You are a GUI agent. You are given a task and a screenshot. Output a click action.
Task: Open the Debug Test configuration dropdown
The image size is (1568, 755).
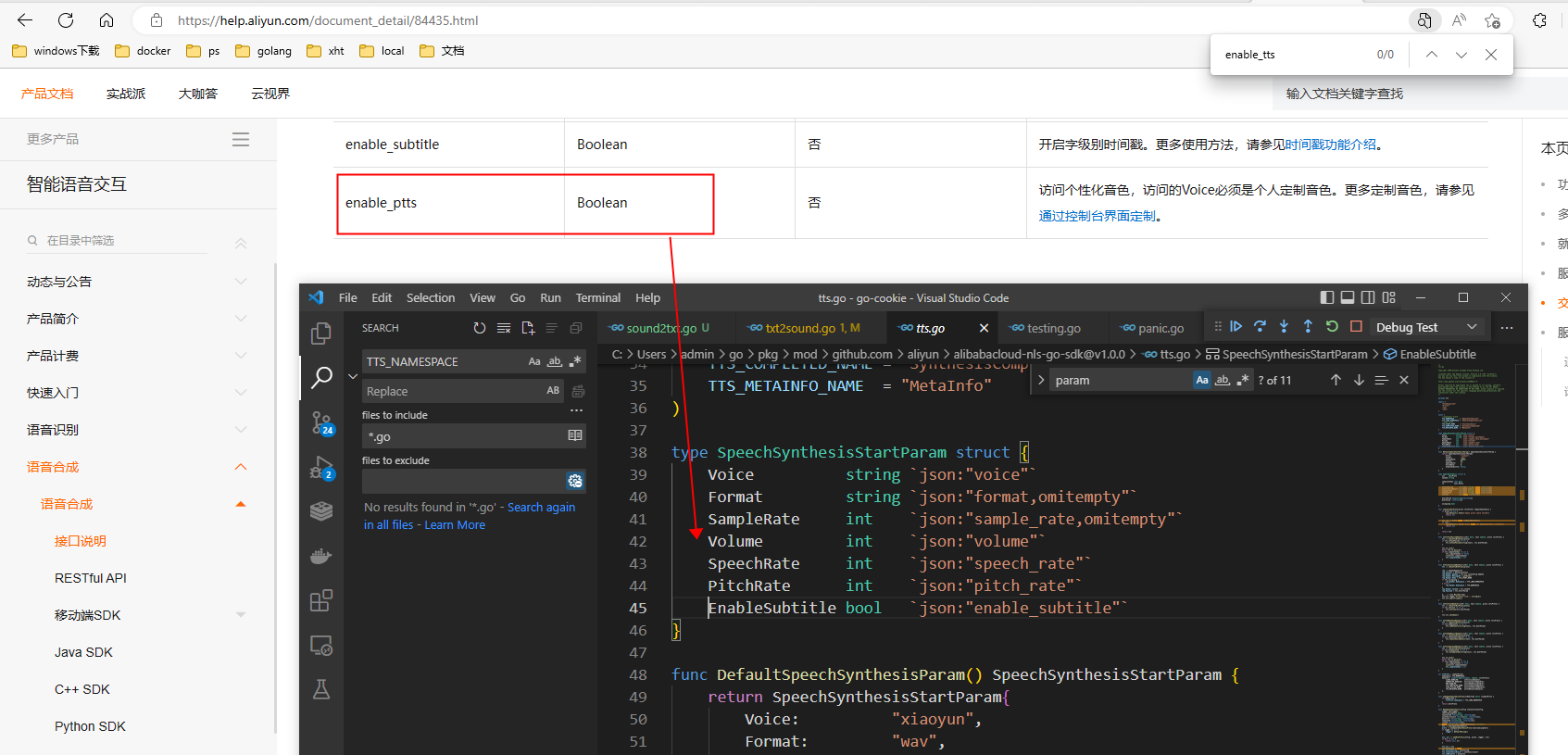click(x=1426, y=327)
